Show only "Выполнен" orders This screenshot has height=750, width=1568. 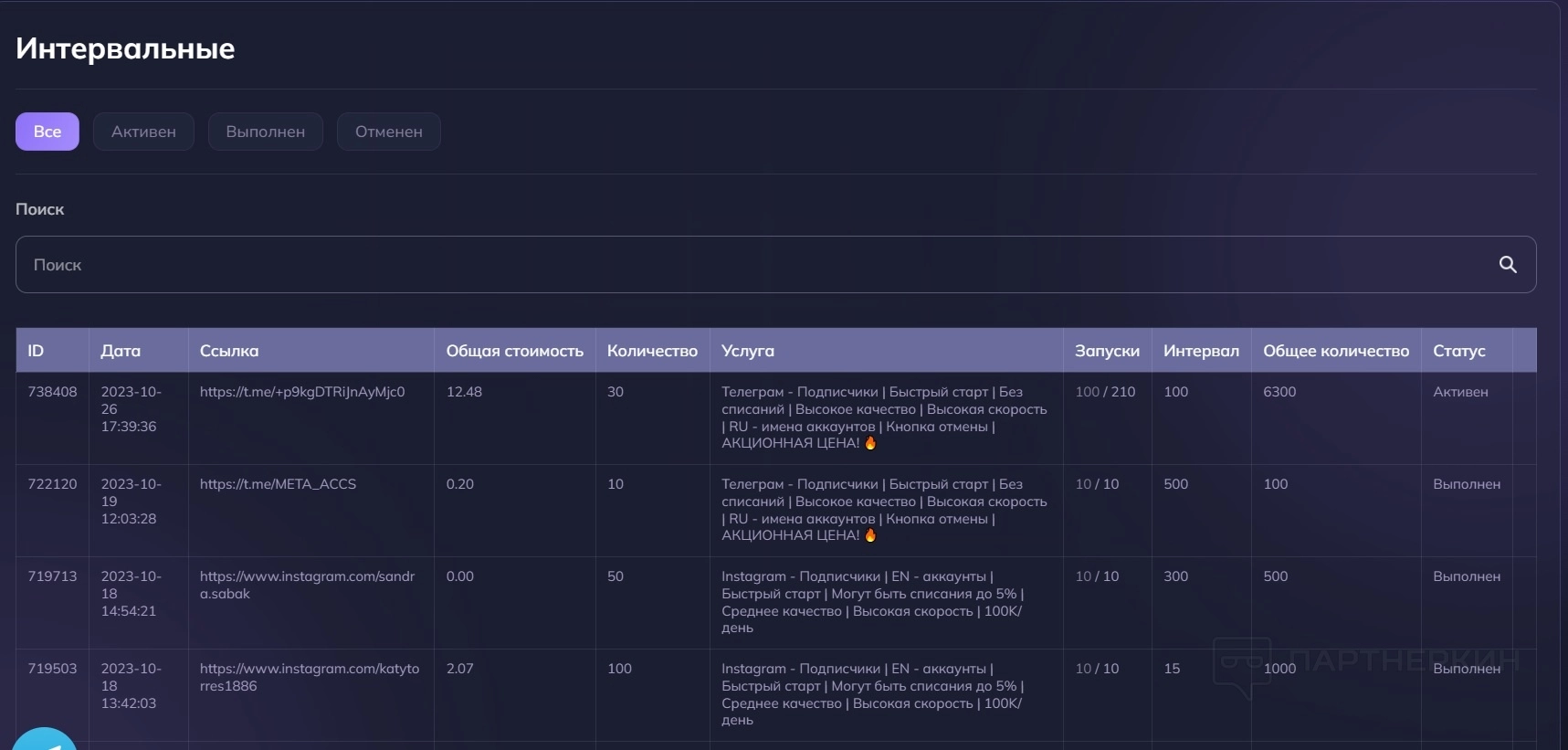[x=265, y=132]
